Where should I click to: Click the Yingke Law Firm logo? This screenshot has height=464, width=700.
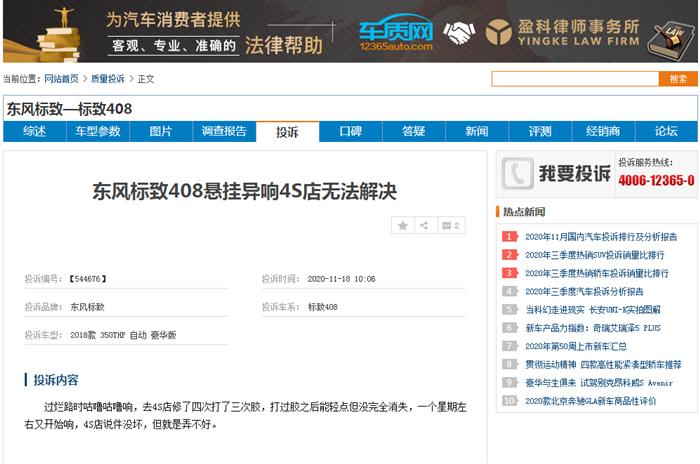pyautogui.click(x=562, y=32)
